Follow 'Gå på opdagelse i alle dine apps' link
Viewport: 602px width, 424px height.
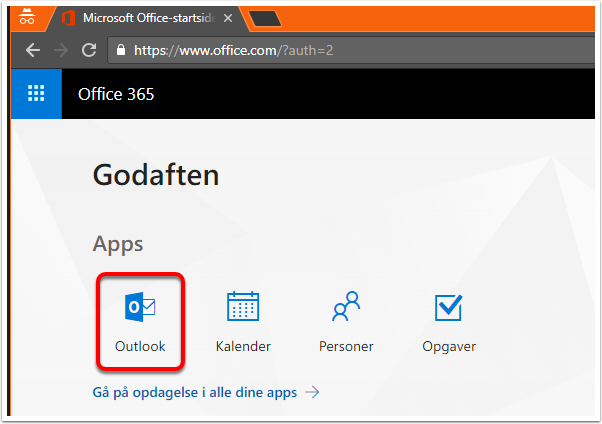206,392
